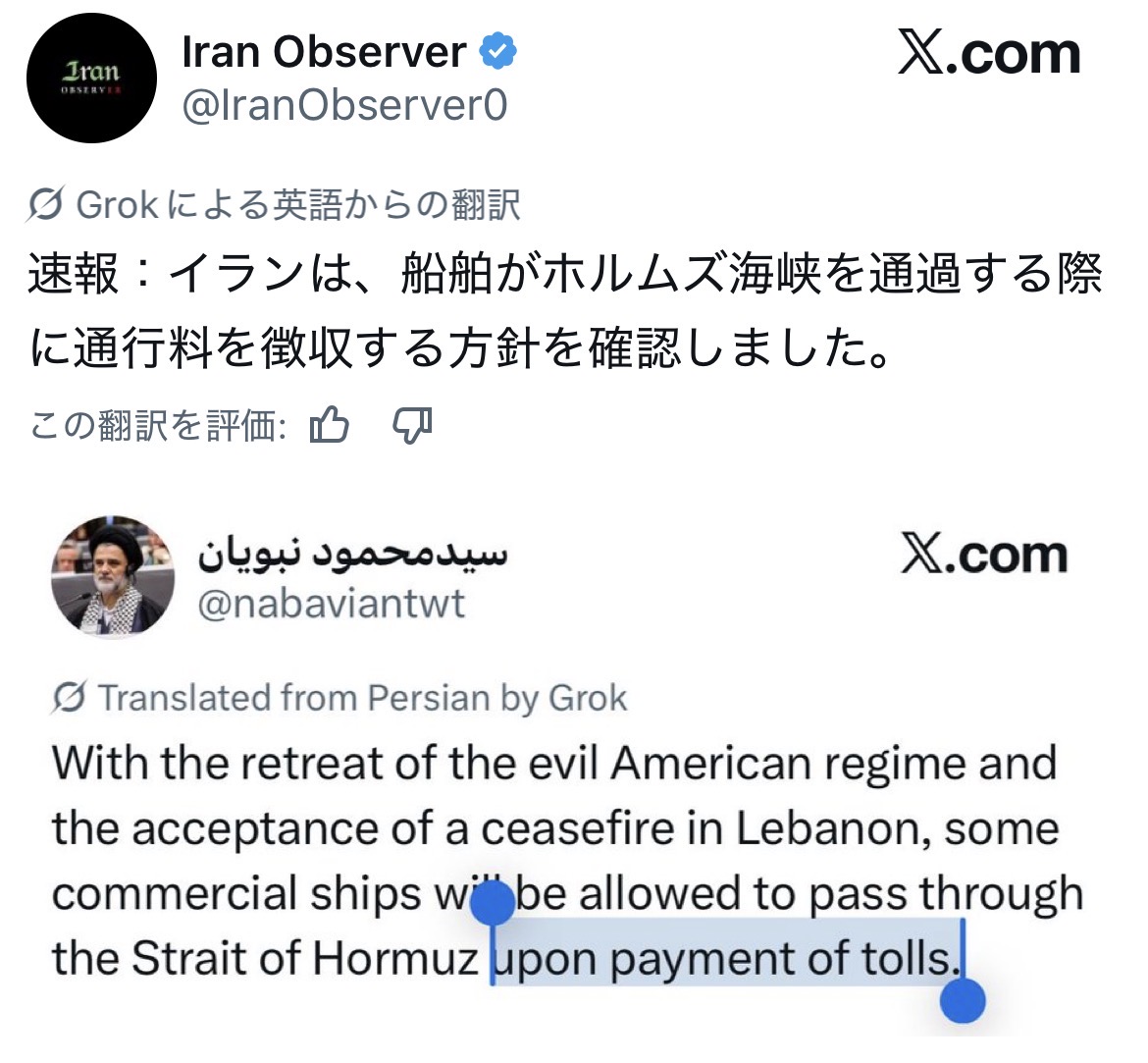1148x1063 pixels.
Task: Click the blue verified badge
Action: click(x=497, y=51)
